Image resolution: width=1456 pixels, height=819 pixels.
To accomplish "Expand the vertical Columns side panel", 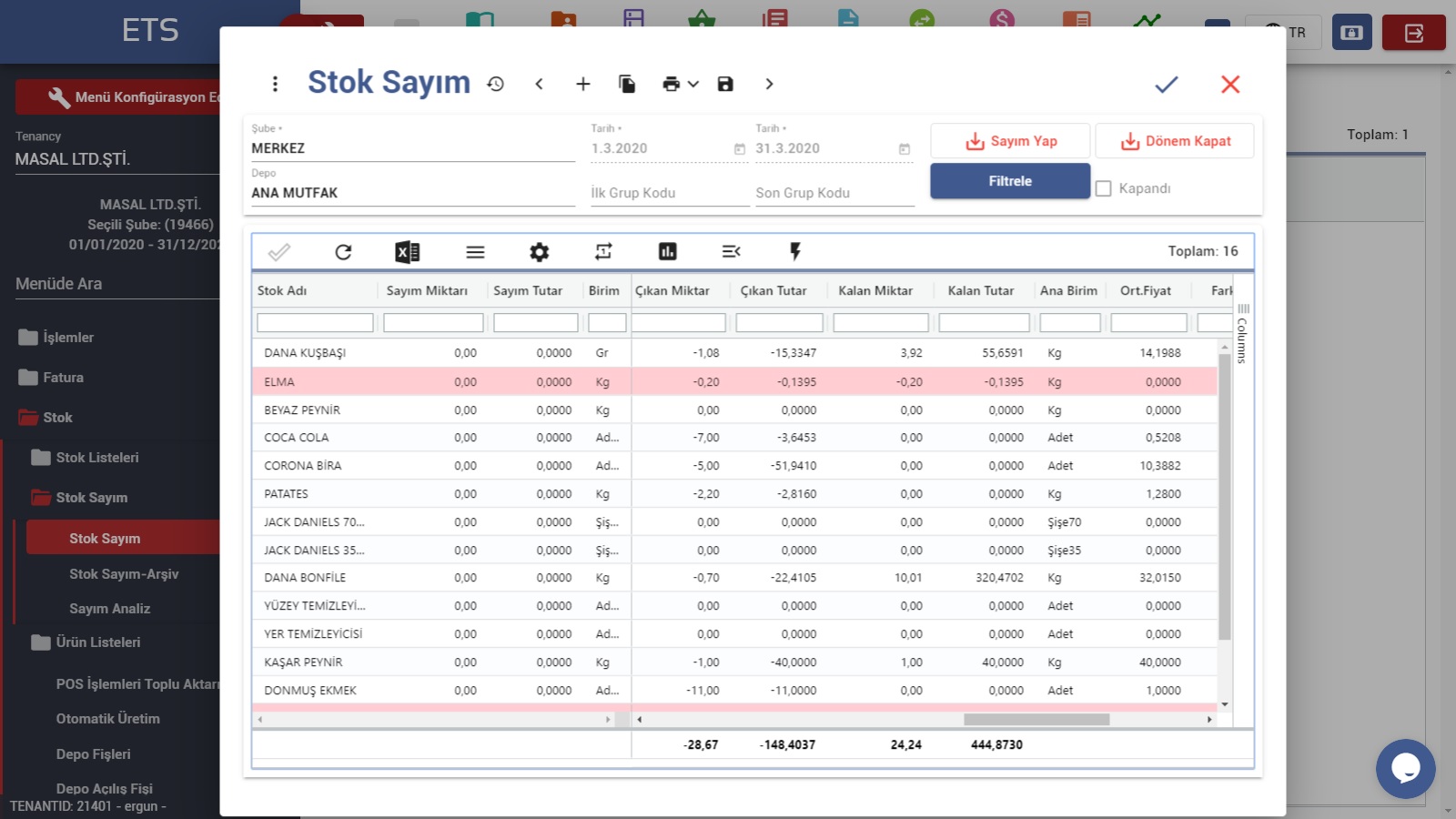I will pyautogui.click(x=1243, y=335).
